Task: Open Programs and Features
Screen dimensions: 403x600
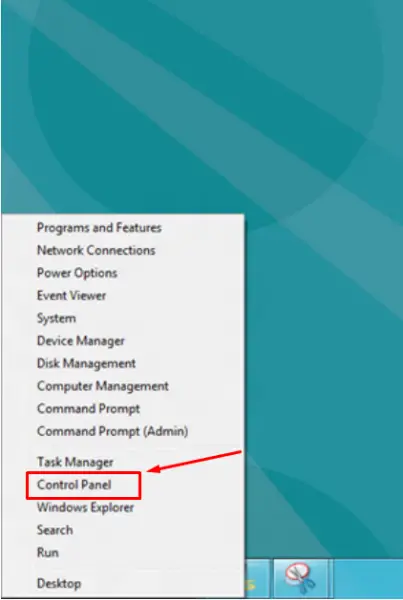Action: coord(99,228)
